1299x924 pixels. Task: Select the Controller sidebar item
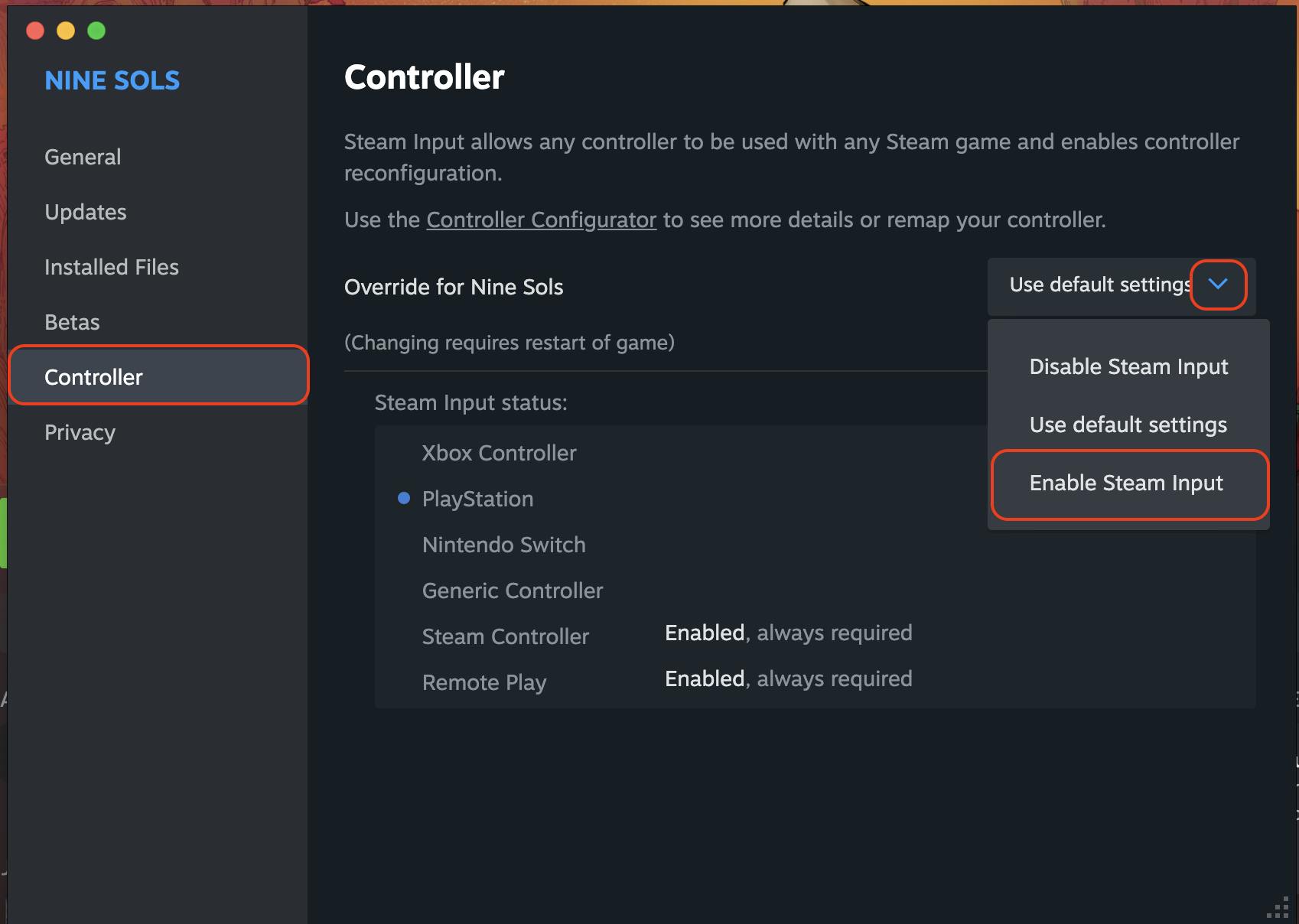[x=158, y=376]
